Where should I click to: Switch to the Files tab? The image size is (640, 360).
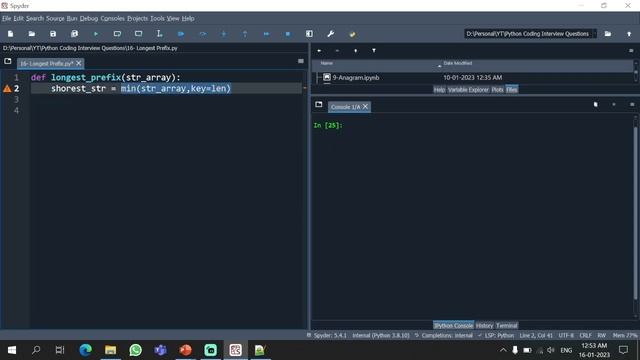(x=512, y=89)
